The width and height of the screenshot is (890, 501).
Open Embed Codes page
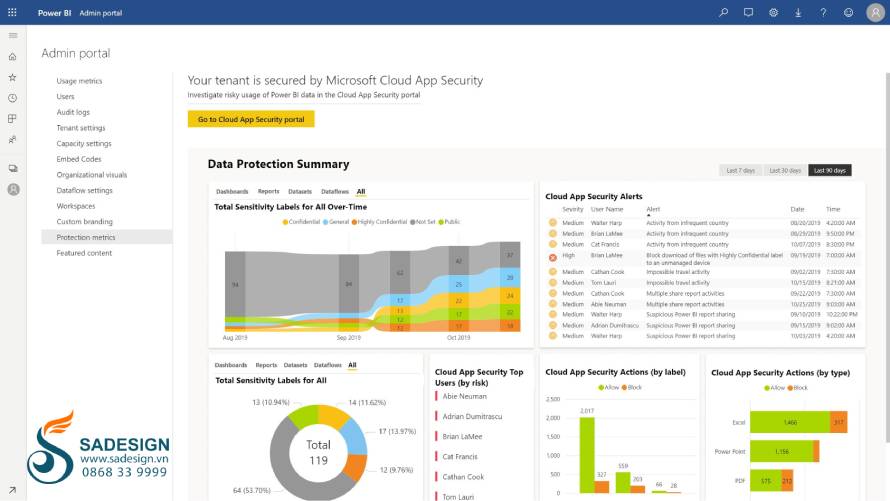79,159
